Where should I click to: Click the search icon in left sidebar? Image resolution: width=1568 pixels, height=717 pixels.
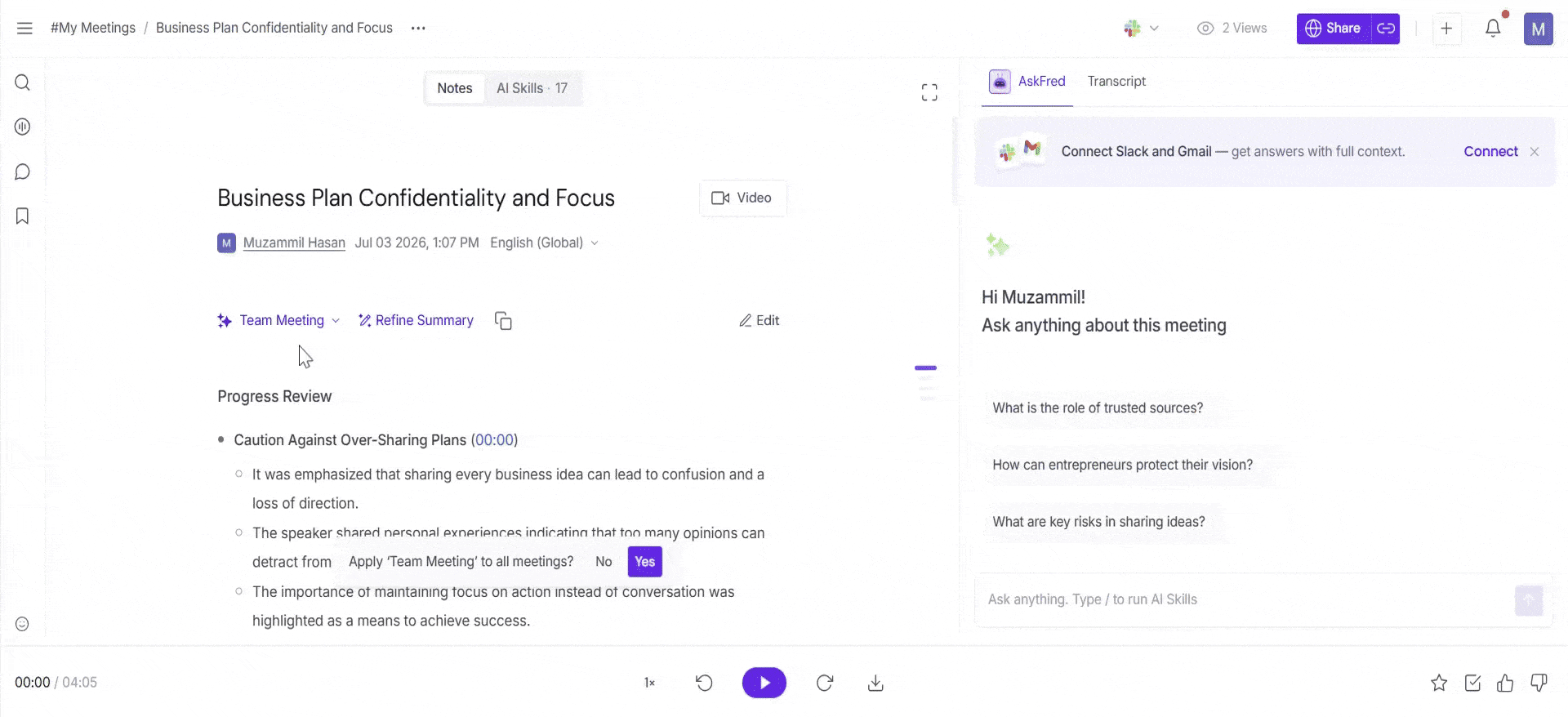(x=23, y=82)
